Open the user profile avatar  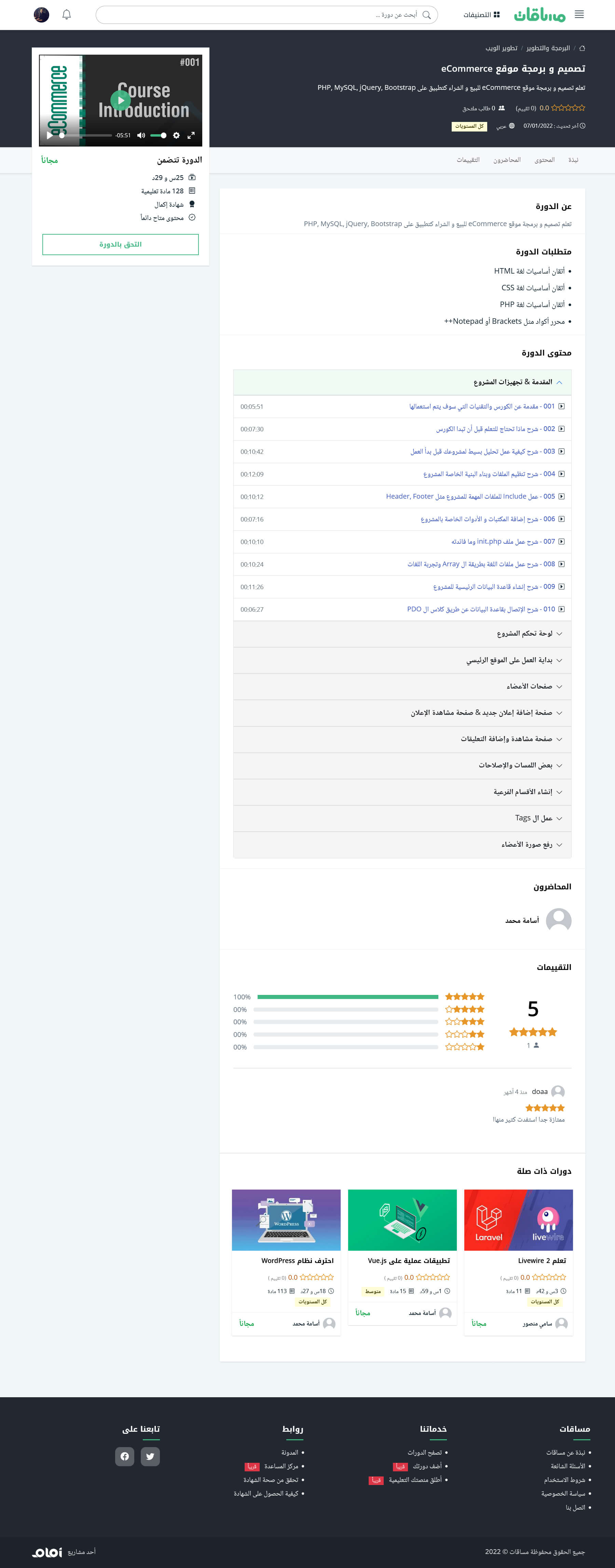(x=41, y=15)
